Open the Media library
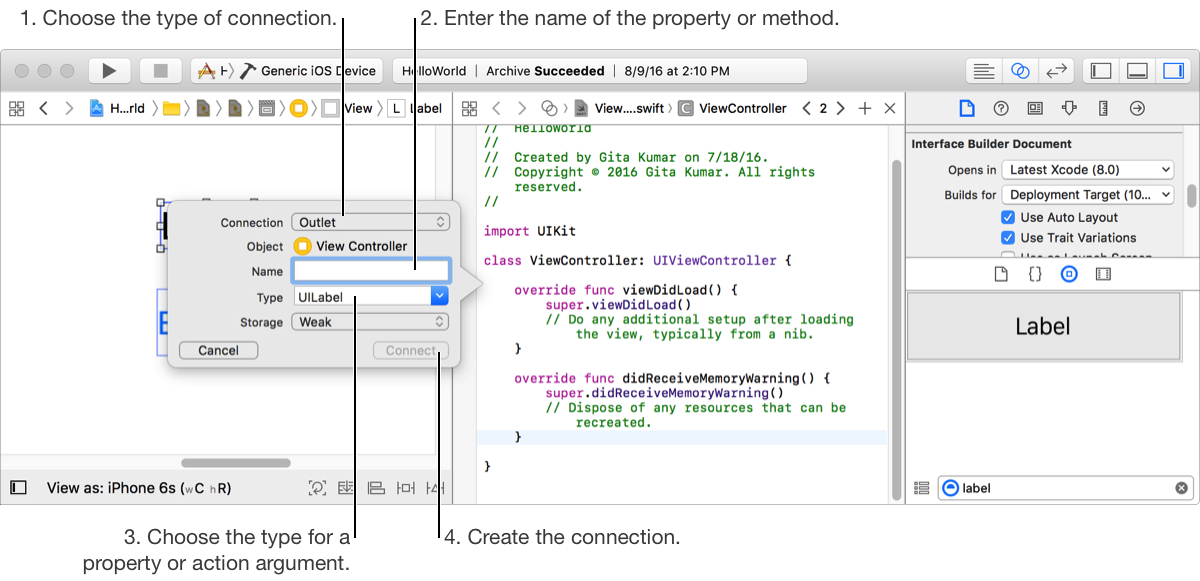The width and height of the screenshot is (1200, 581). (x=1103, y=273)
